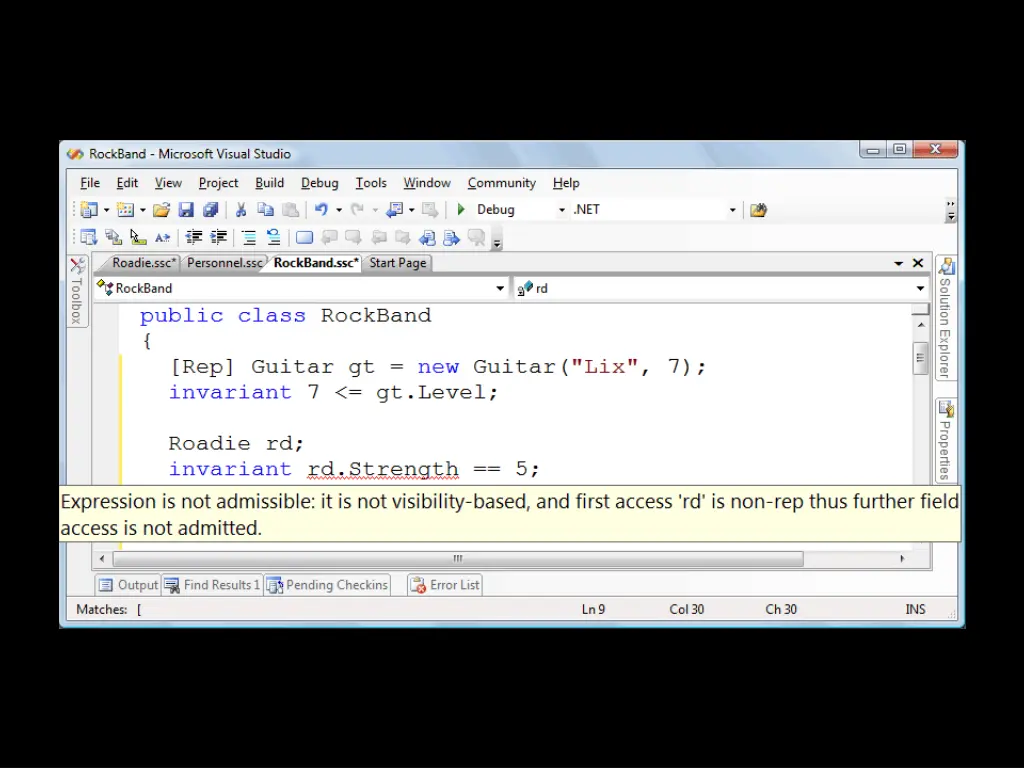Click the Find in Files icon
The width and height of the screenshot is (1024, 768).
coord(758,210)
